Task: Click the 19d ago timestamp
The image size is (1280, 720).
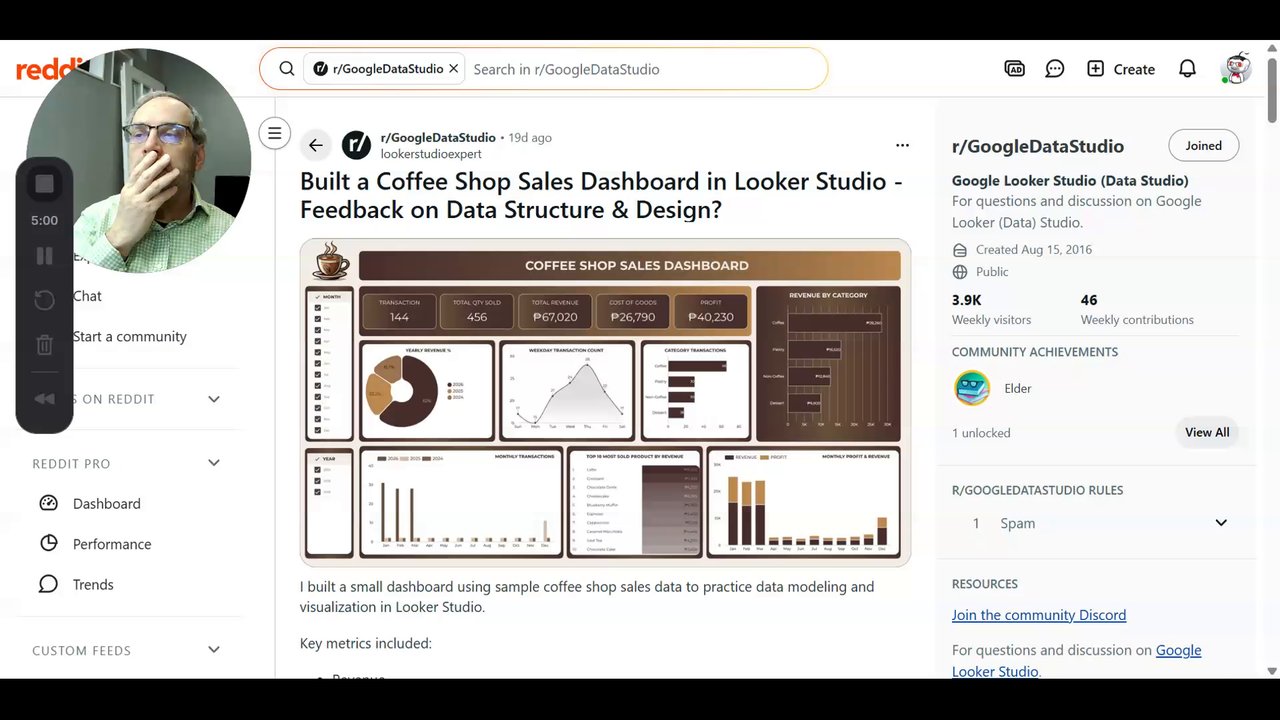Action: click(530, 138)
